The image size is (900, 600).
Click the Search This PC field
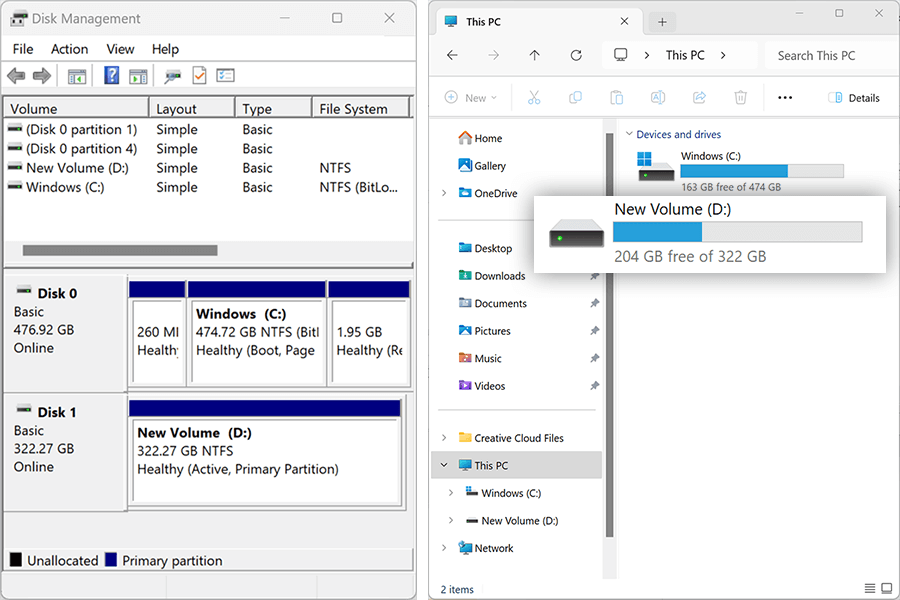pos(831,56)
